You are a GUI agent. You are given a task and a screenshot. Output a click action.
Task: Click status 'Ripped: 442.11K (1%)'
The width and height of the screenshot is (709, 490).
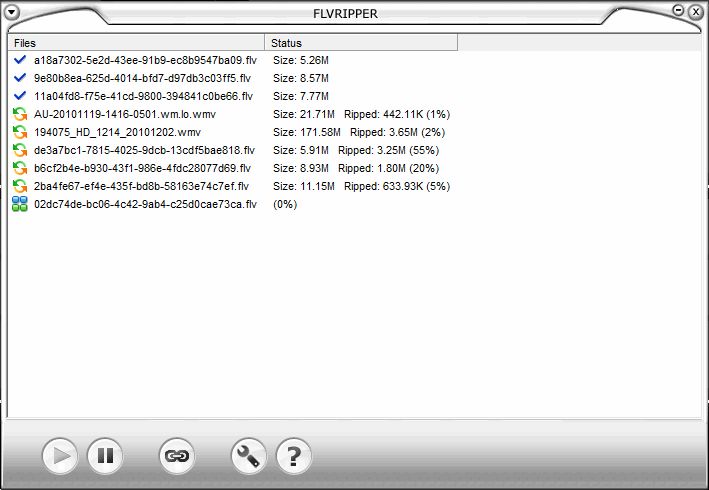[397, 114]
